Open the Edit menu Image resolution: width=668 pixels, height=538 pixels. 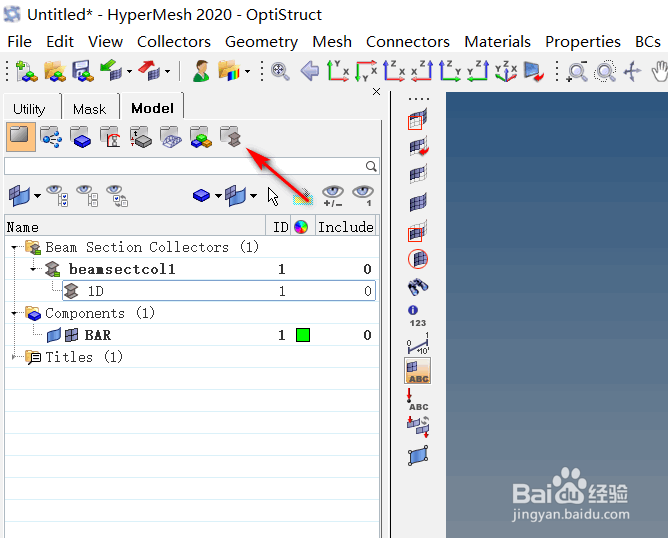[60, 42]
